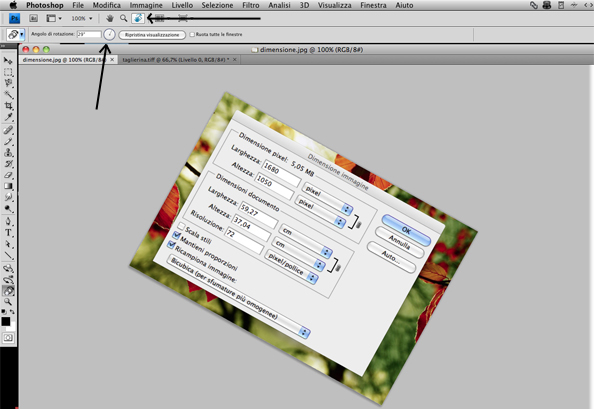Open the Immagine menu

146,5
